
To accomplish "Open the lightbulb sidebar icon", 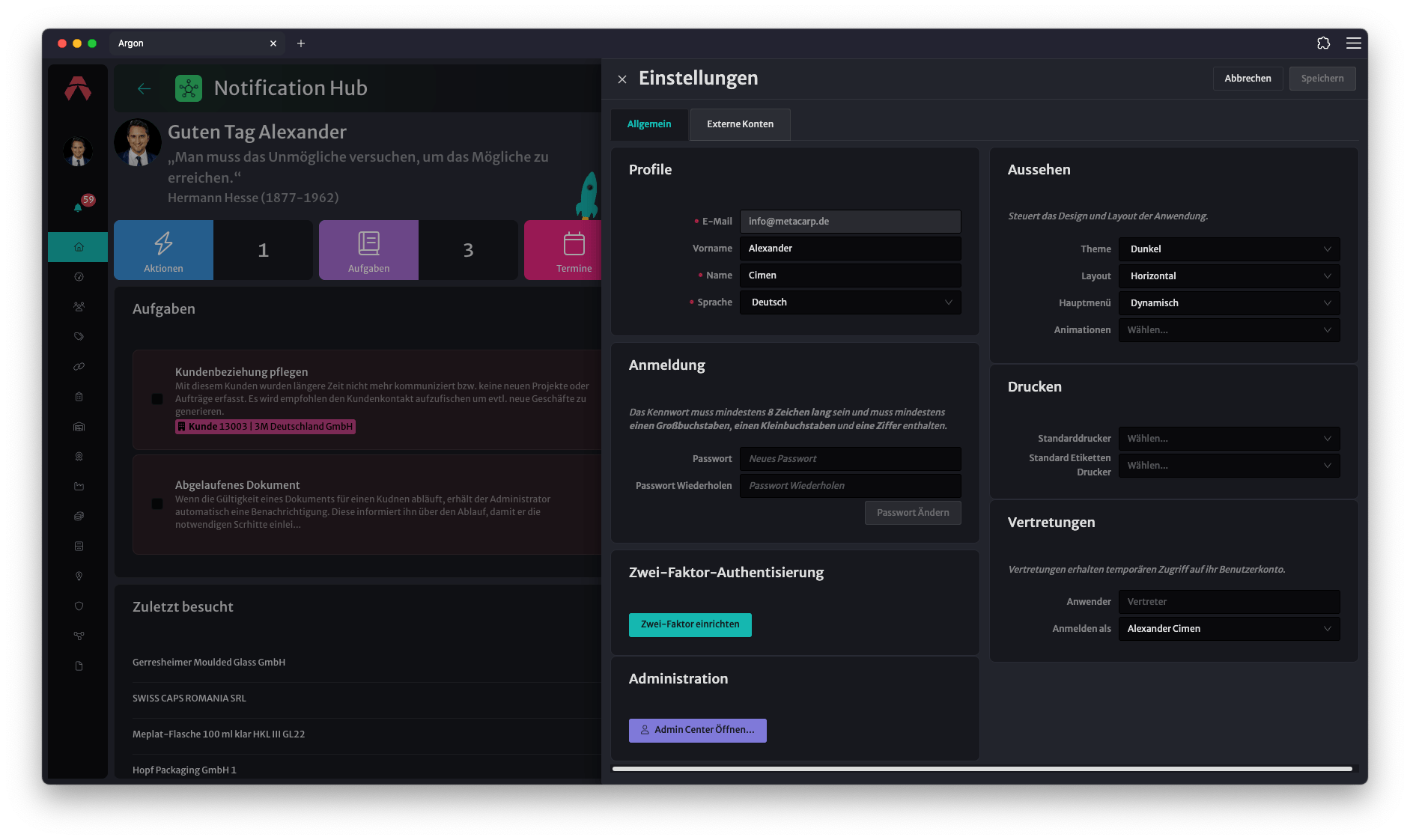I will pyautogui.click(x=79, y=576).
